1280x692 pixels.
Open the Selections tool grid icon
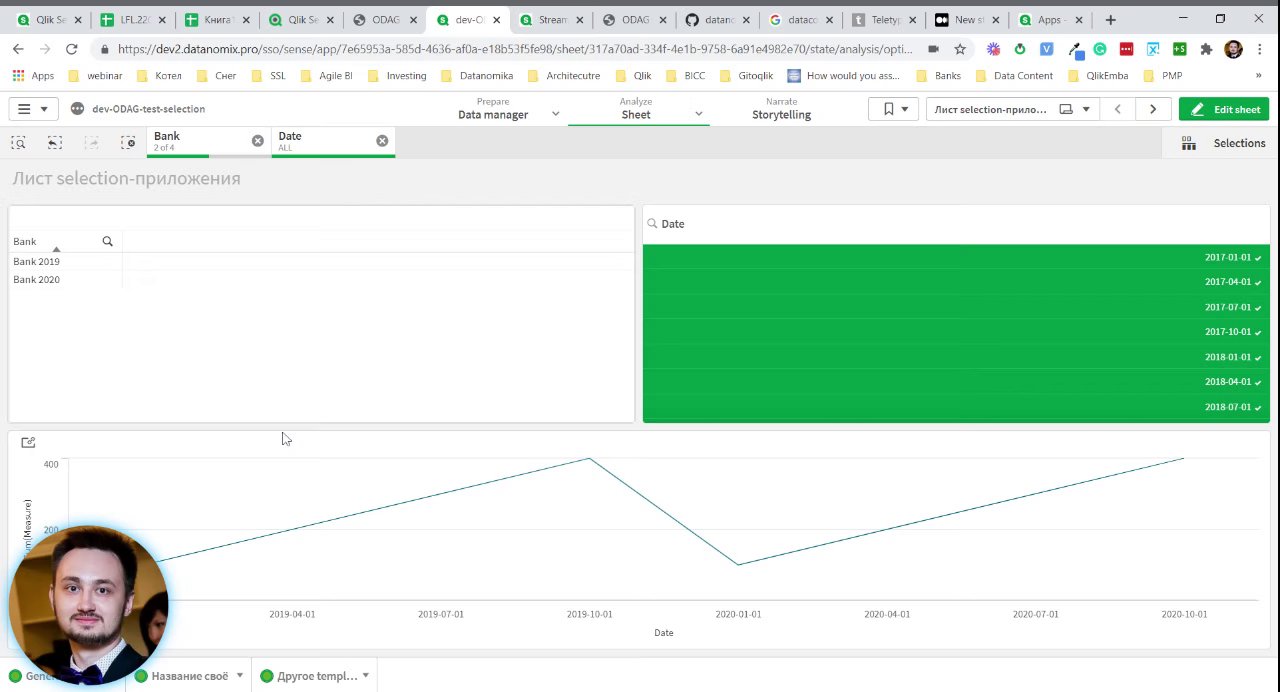click(x=1188, y=144)
